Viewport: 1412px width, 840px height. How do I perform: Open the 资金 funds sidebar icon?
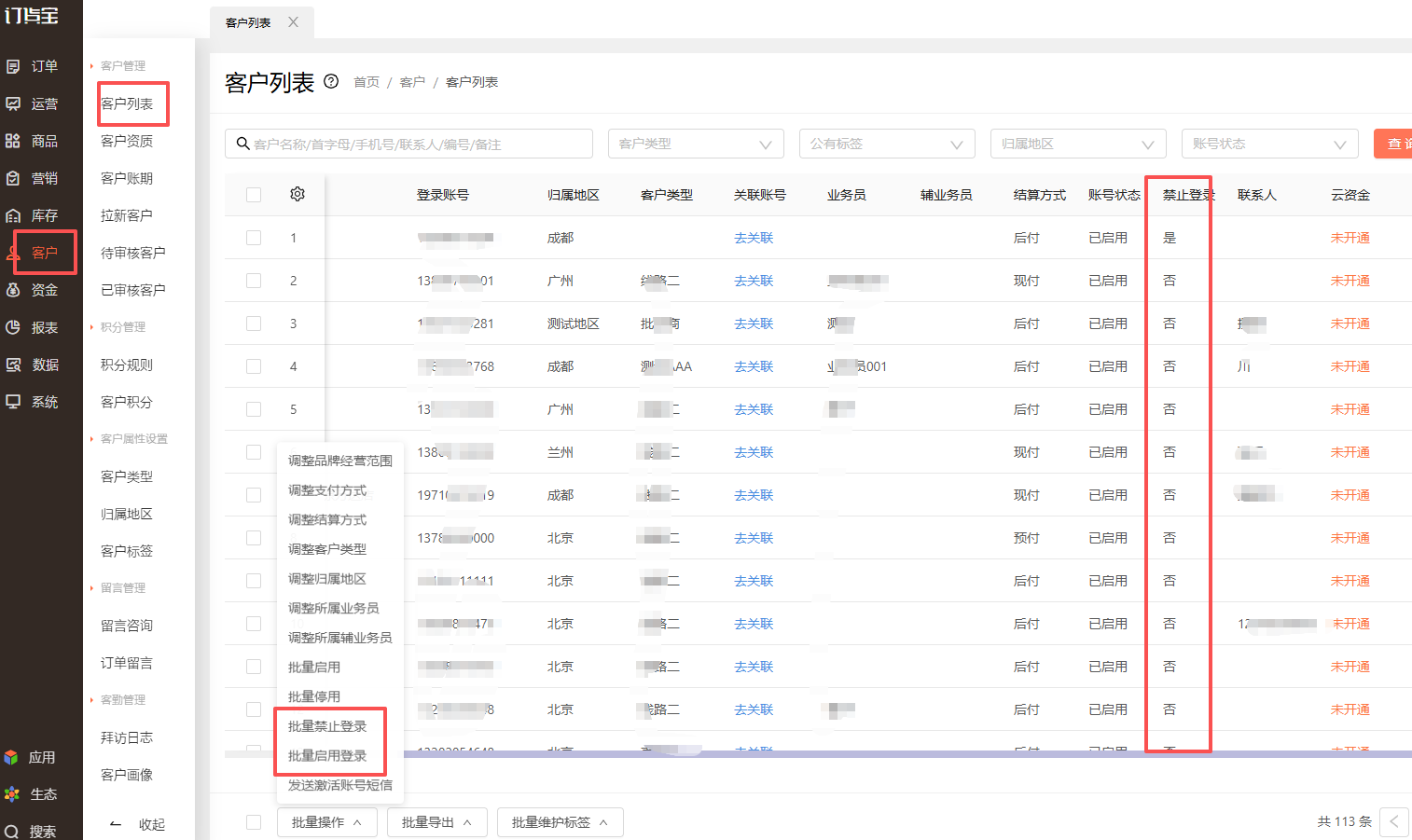tap(13, 290)
